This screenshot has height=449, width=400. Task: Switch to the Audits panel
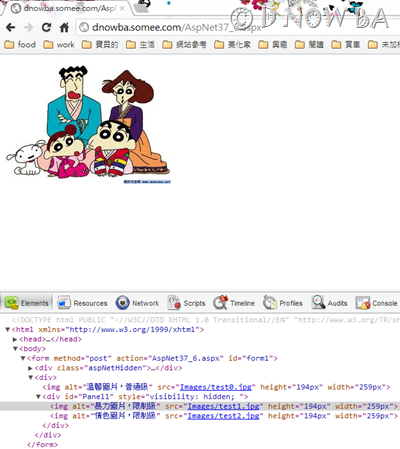[x=330, y=303]
